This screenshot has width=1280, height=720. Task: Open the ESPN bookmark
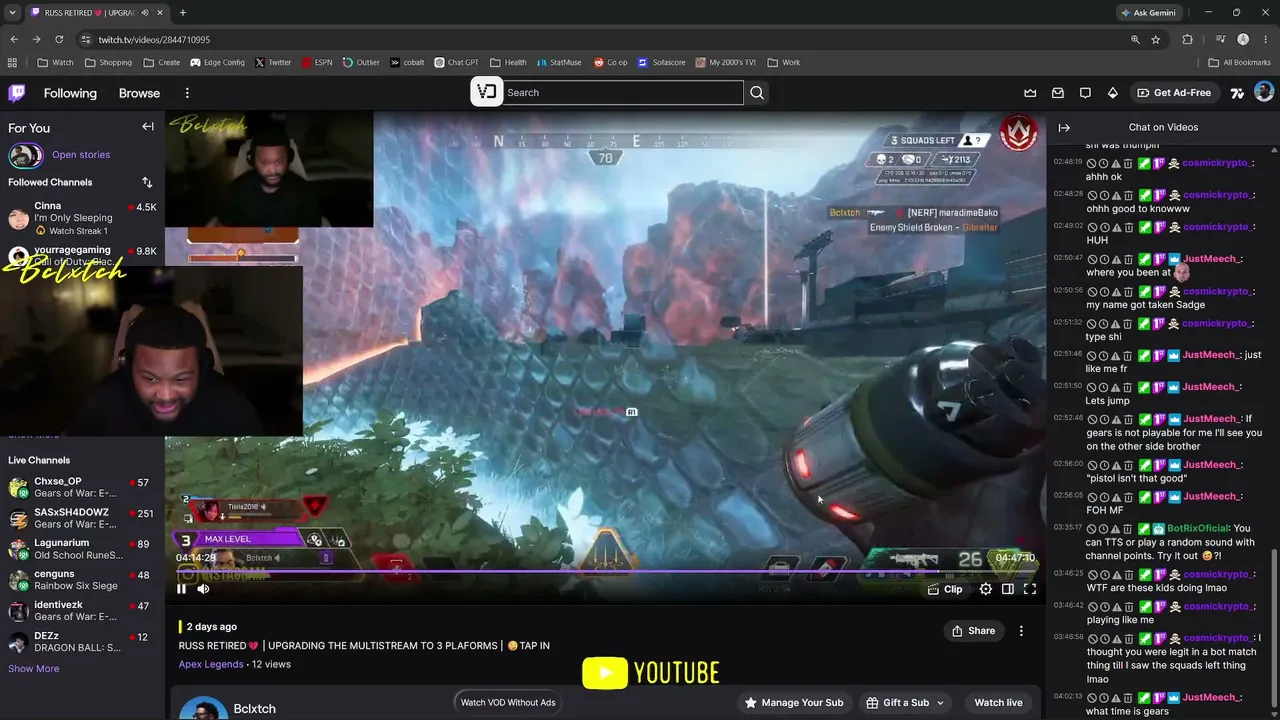(317, 62)
